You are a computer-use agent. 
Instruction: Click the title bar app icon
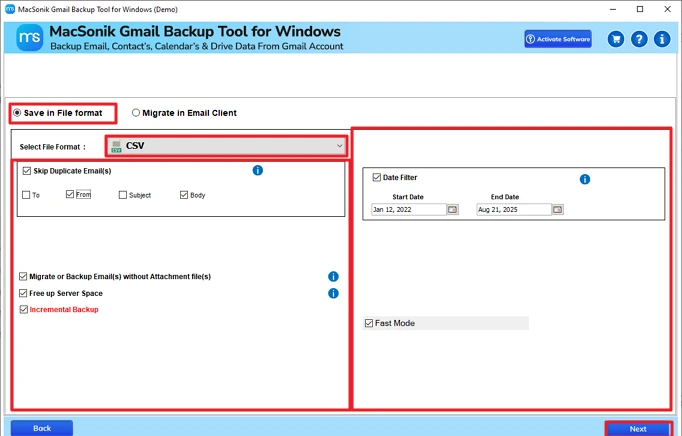click(x=10, y=9)
